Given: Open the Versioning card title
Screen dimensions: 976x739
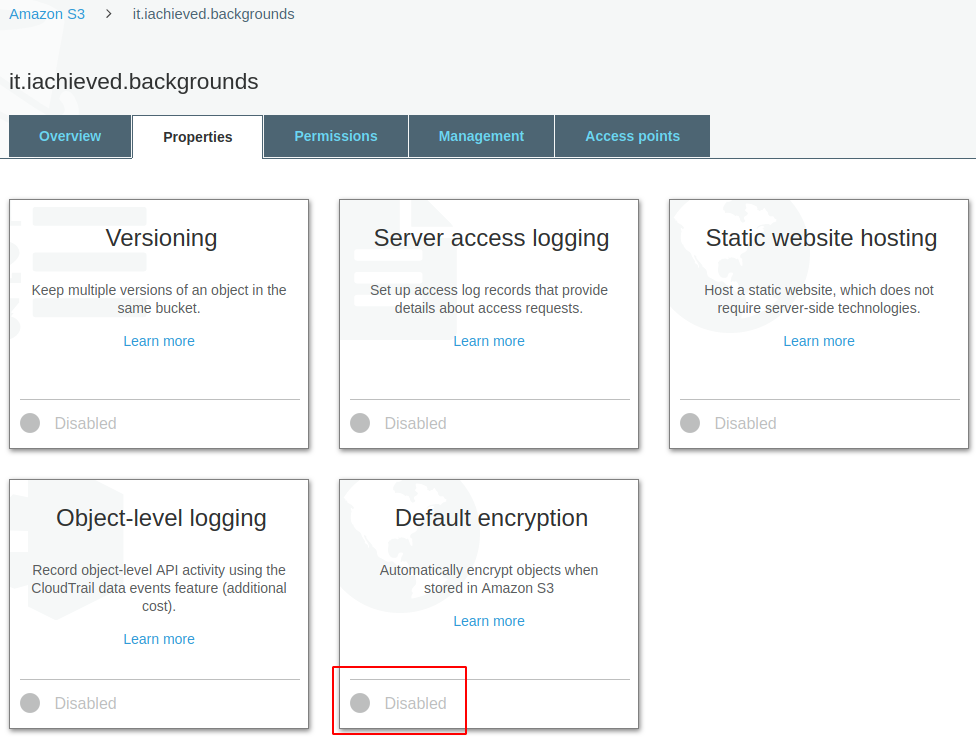Looking at the screenshot, I should (x=161, y=238).
